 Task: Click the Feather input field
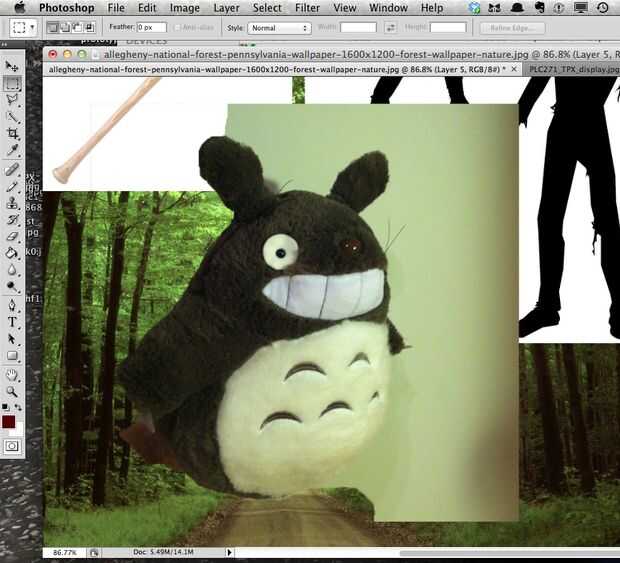pos(151,27)
